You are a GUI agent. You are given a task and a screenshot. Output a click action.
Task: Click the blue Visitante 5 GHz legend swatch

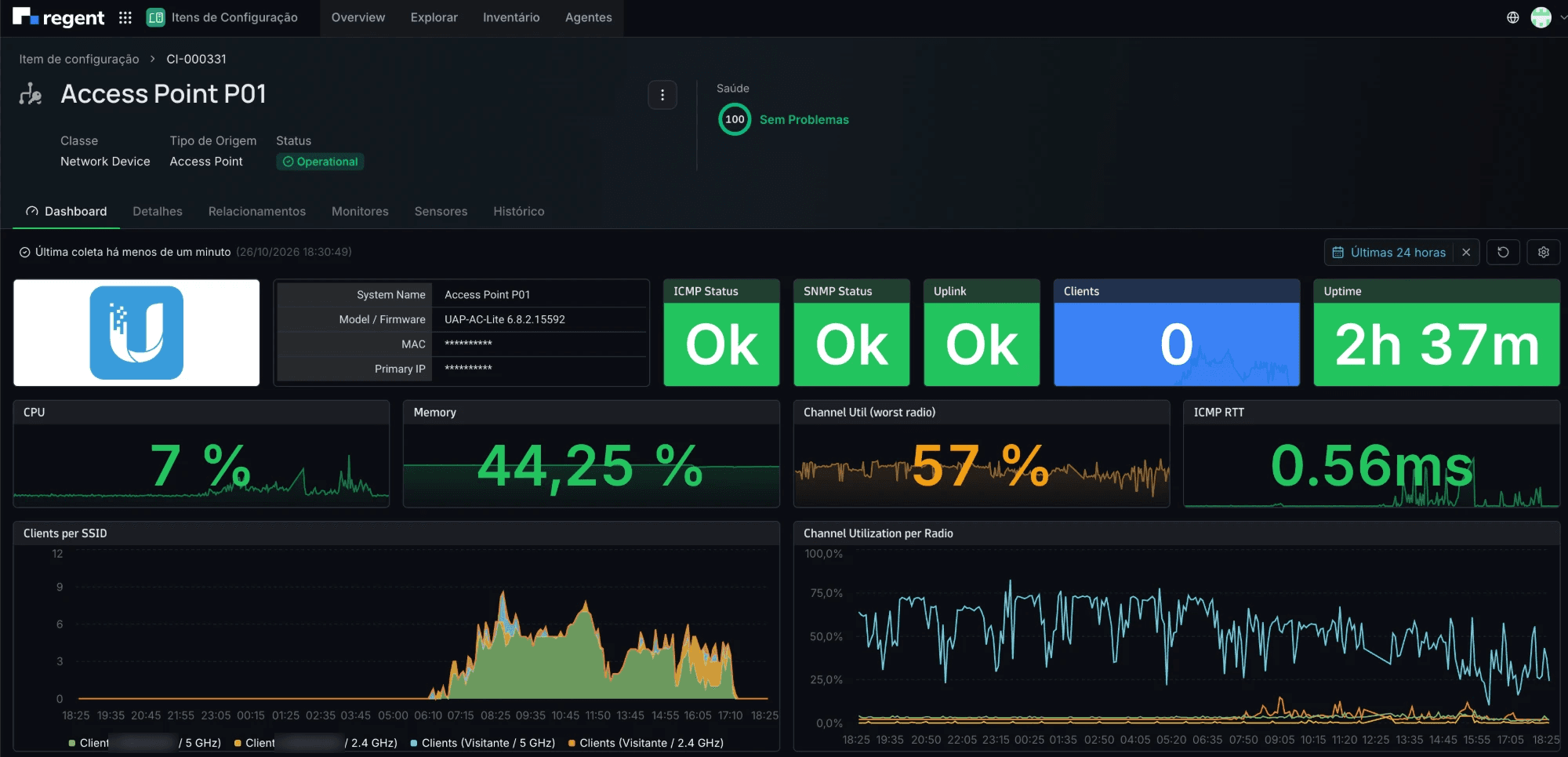pos(414,743)
